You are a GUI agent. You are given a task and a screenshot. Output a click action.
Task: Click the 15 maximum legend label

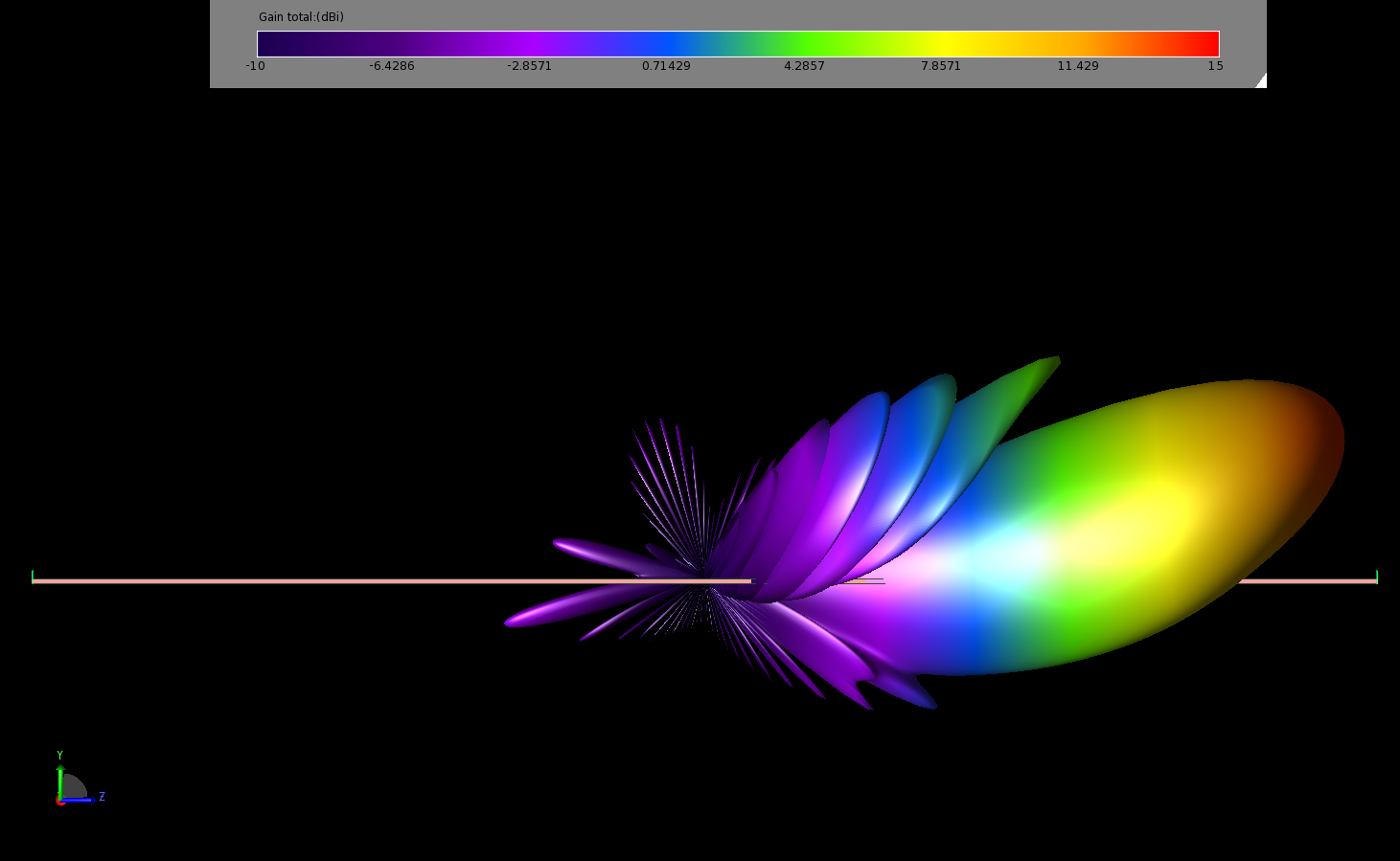pos(1215,66)
